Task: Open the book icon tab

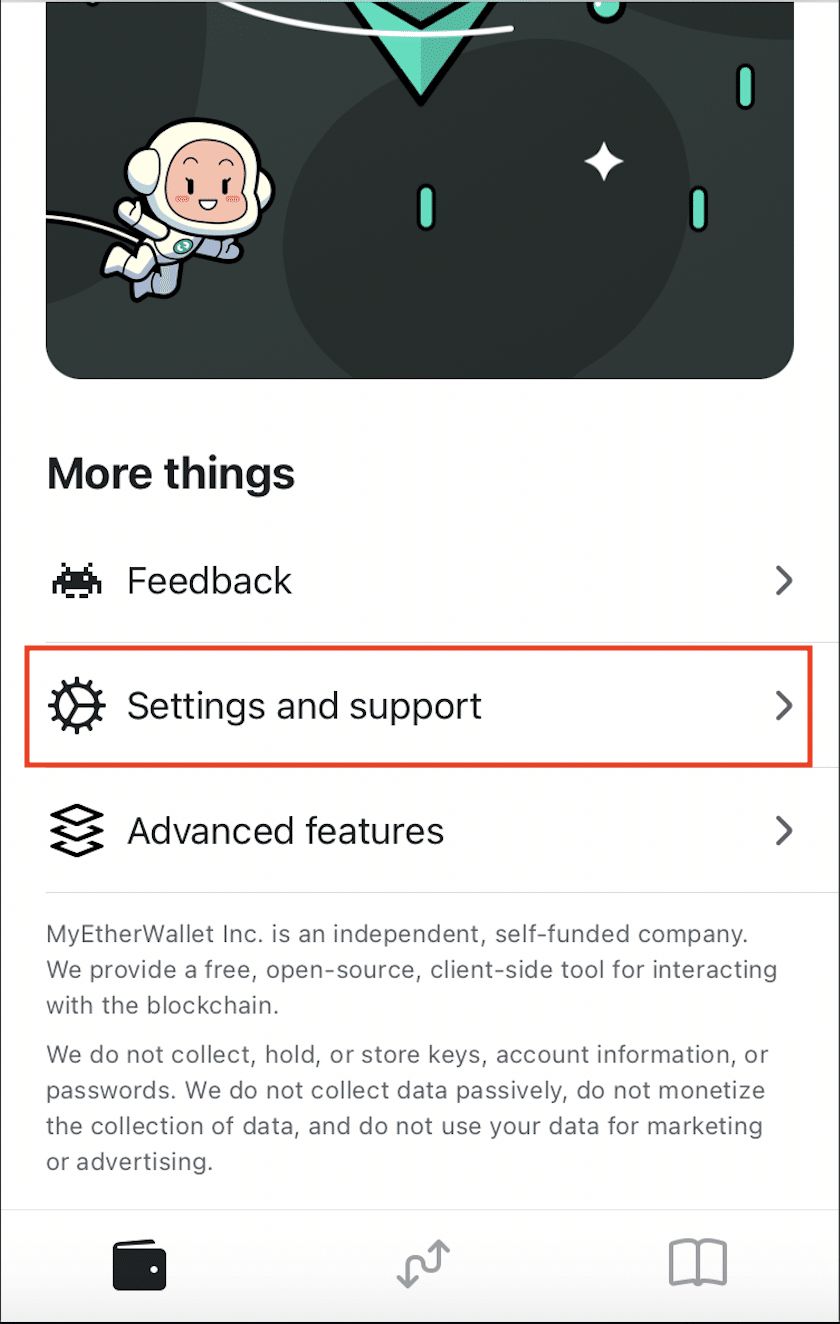Action: click(697, 1265)
